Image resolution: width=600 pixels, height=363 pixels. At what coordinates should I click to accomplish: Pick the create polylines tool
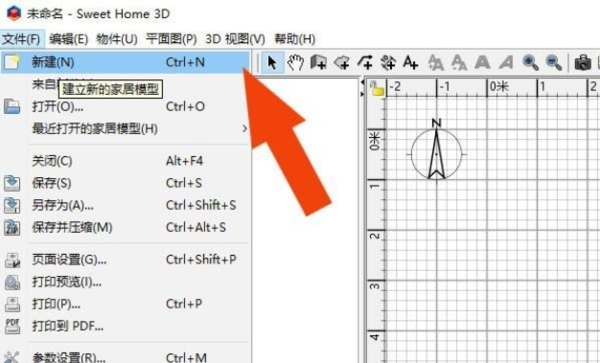[365, 62]
